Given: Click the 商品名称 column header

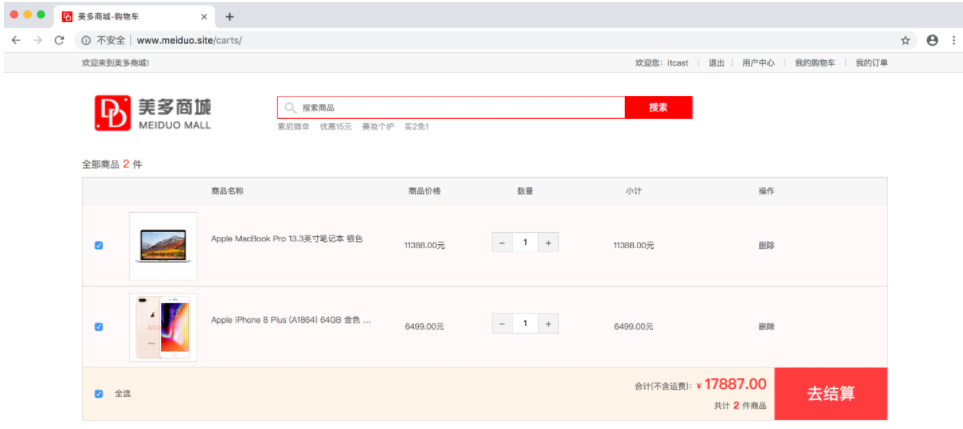Looking at the screenshot, I should pos(227,191).
